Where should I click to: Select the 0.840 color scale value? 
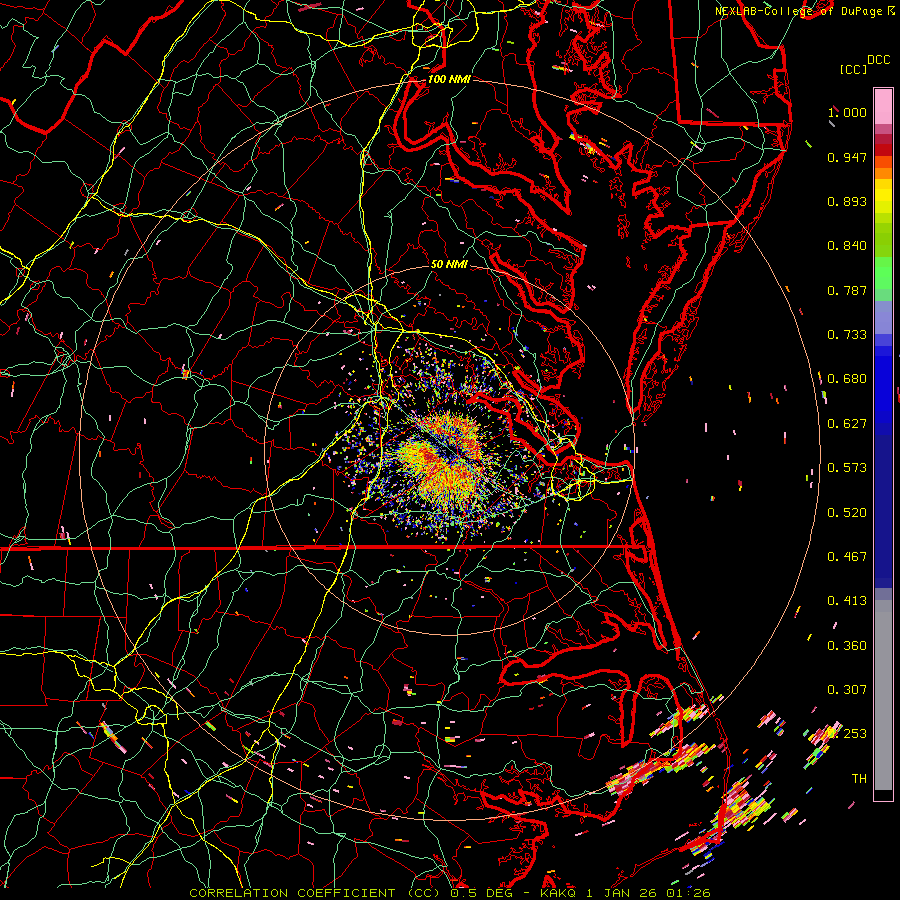pos(847,246)
